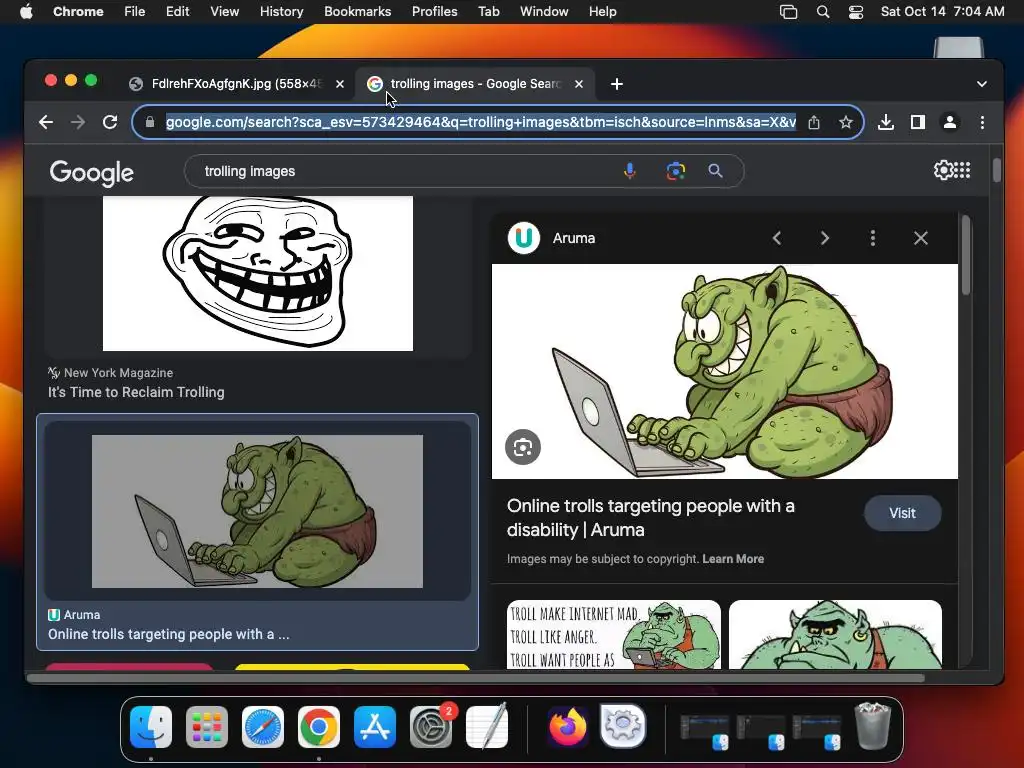This screenshot has width=1024, height=768.
Task: Open Launchpad from the Dock
Action: coord(207,727)
